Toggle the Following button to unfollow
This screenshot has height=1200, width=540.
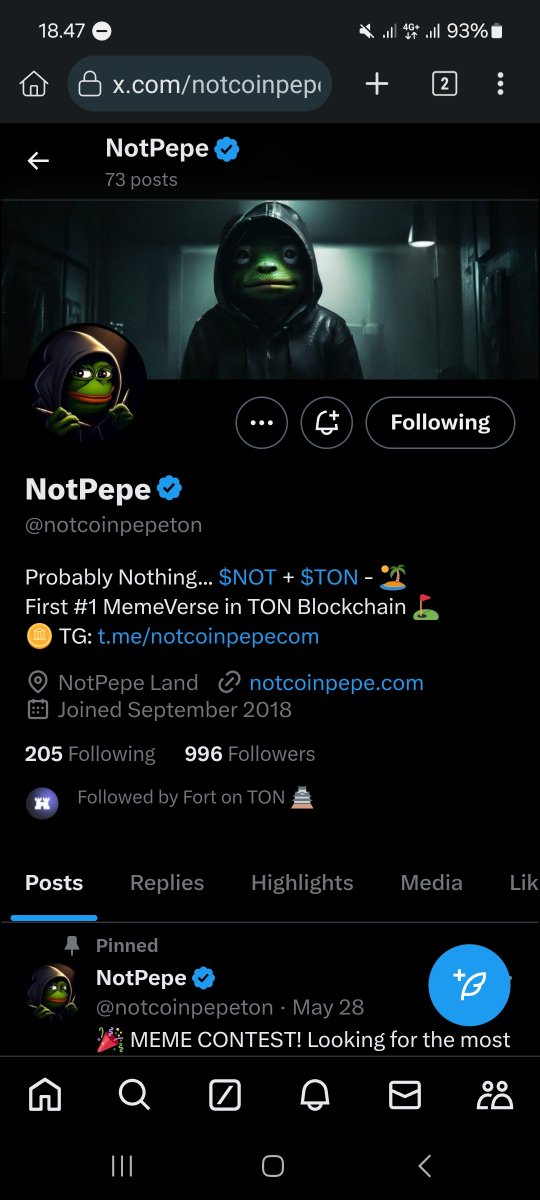click(440, 423)
